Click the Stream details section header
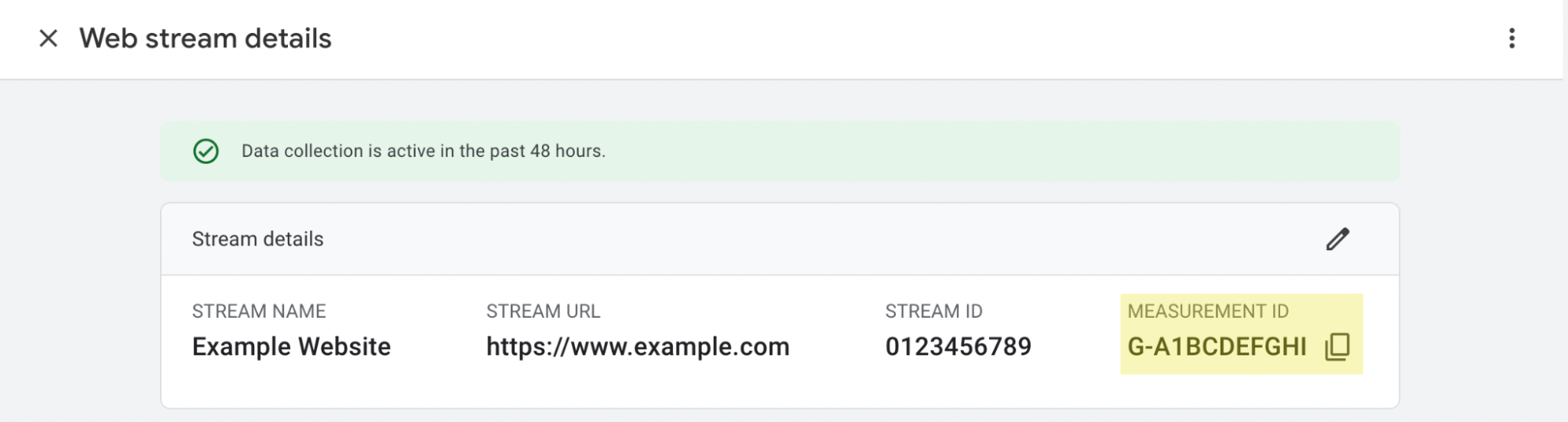 click(x=257, y=239)
